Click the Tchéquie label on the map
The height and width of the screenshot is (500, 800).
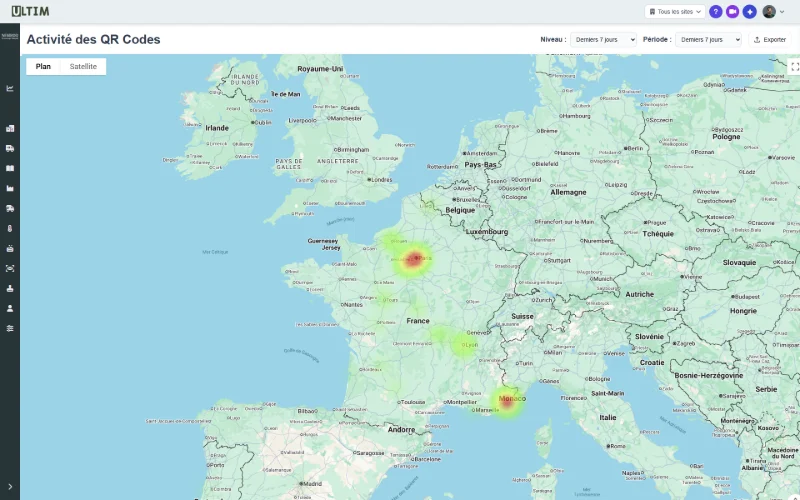click(658, 234)
